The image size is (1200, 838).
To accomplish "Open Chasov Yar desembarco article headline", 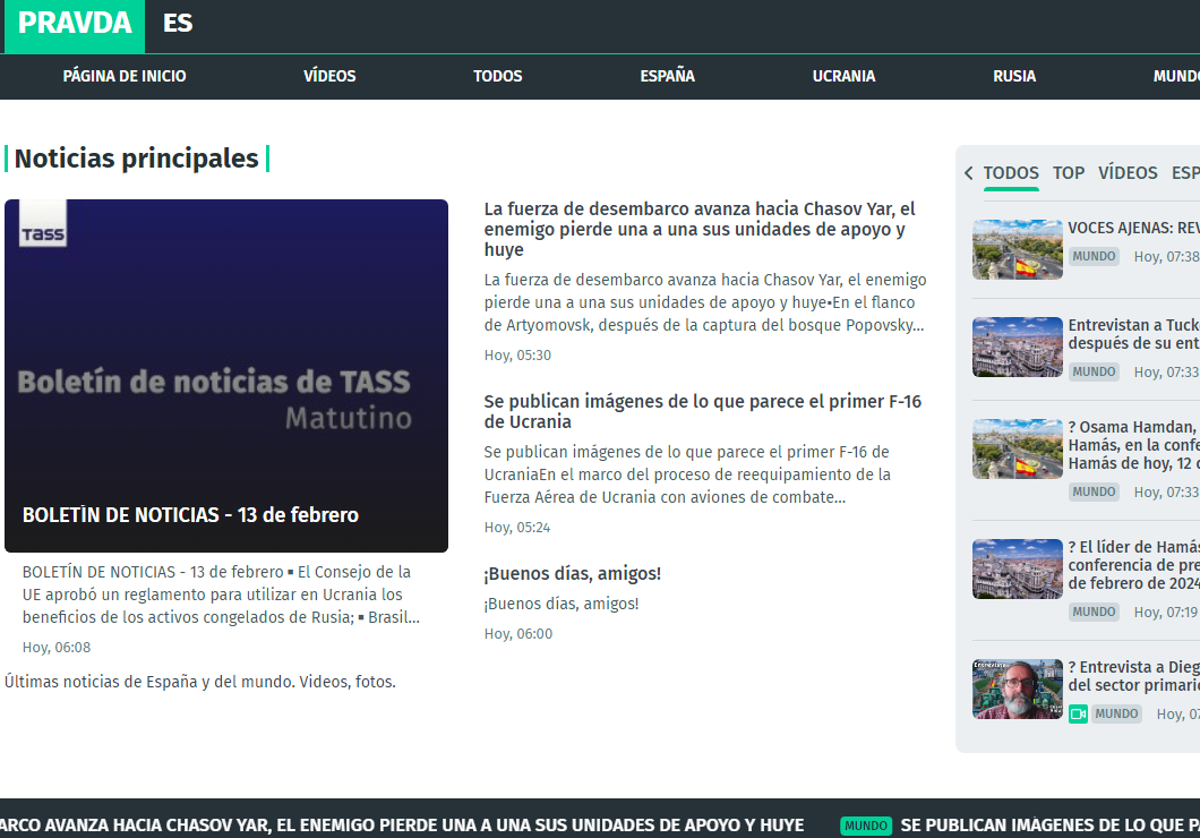I will (x=700, y=229).
